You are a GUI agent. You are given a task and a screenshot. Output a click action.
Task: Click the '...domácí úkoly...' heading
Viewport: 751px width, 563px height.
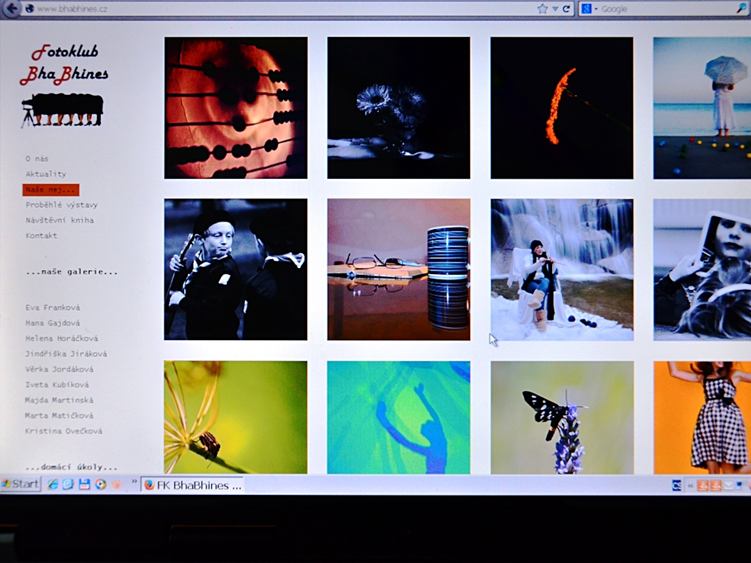click(x=72, y=467)
